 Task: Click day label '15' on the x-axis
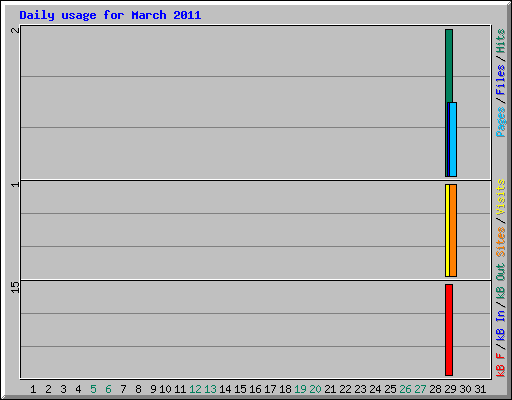pos(240,389)
